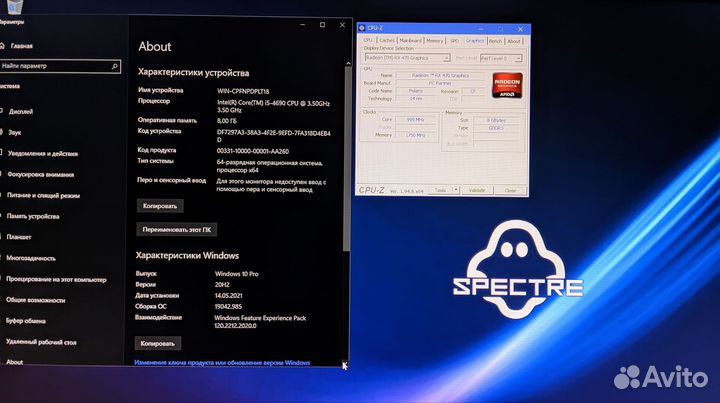Click the Validate button in CPU-Z
Viewport: 720px width, 403px height.
(x=477, y=190)
